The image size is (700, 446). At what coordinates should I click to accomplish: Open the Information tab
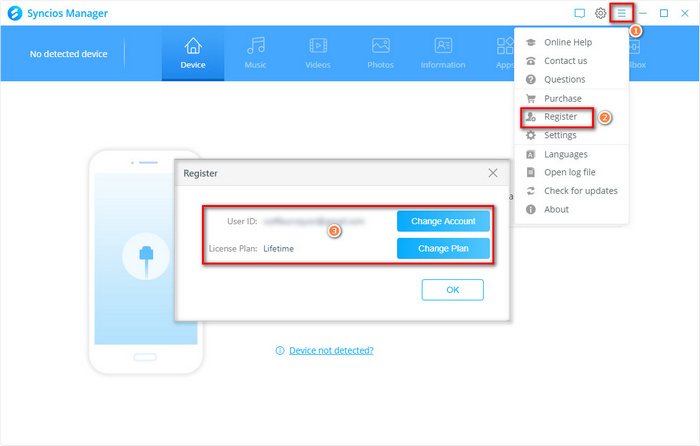pyautogui.click(x=443, y=53)
